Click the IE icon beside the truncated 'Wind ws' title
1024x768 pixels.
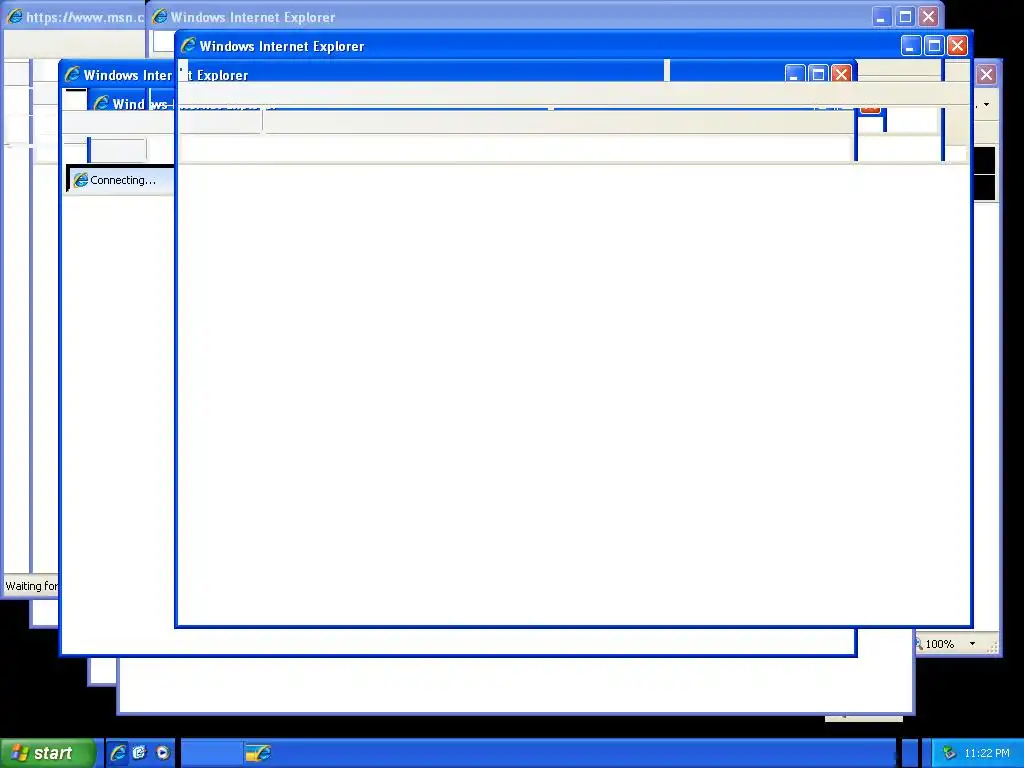coord(101,103)
